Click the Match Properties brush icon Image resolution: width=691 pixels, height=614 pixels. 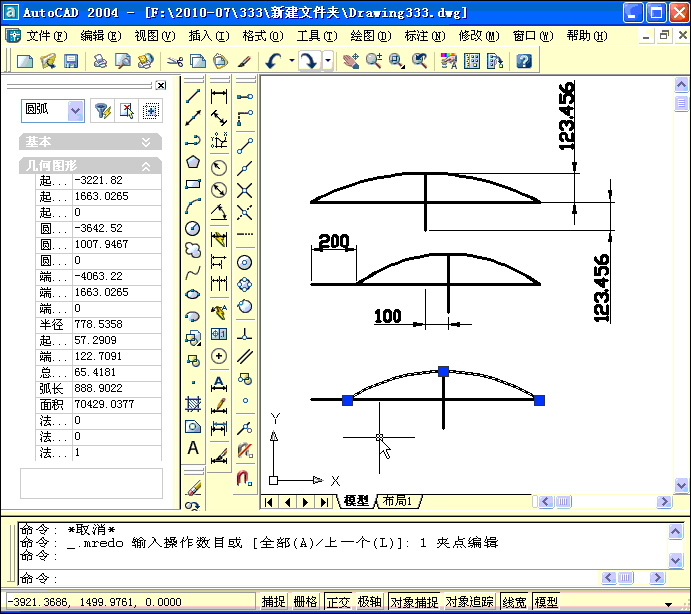coord(244,61)
